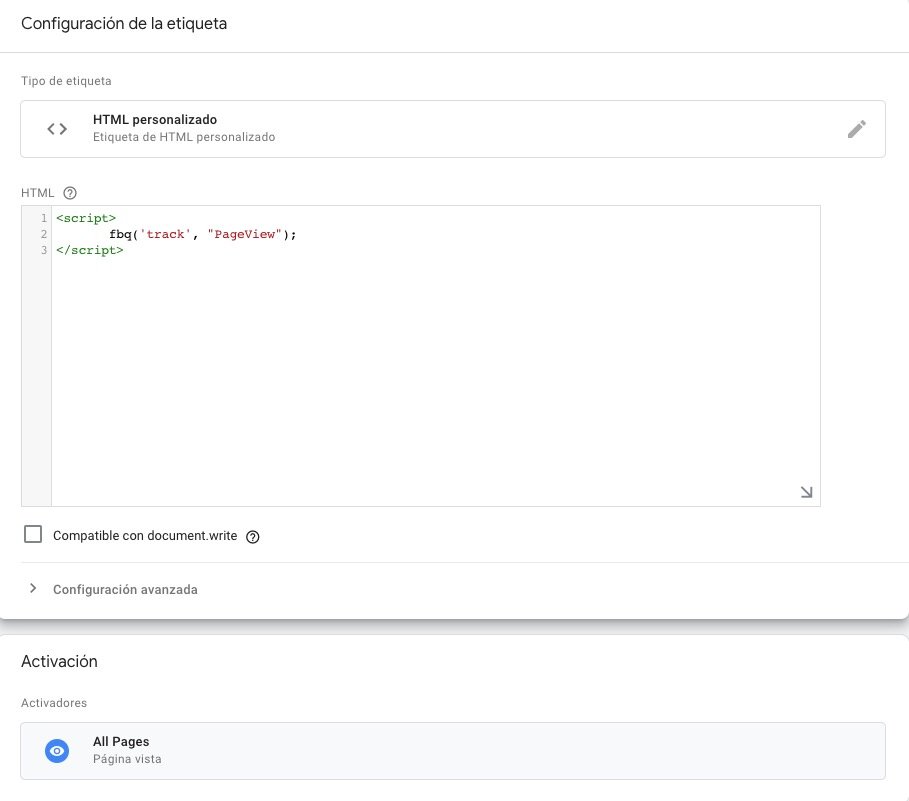Click the eye icon of All Pages trigger
The height and width of the screenshot is (801, 909).
(x=57, y=751)
